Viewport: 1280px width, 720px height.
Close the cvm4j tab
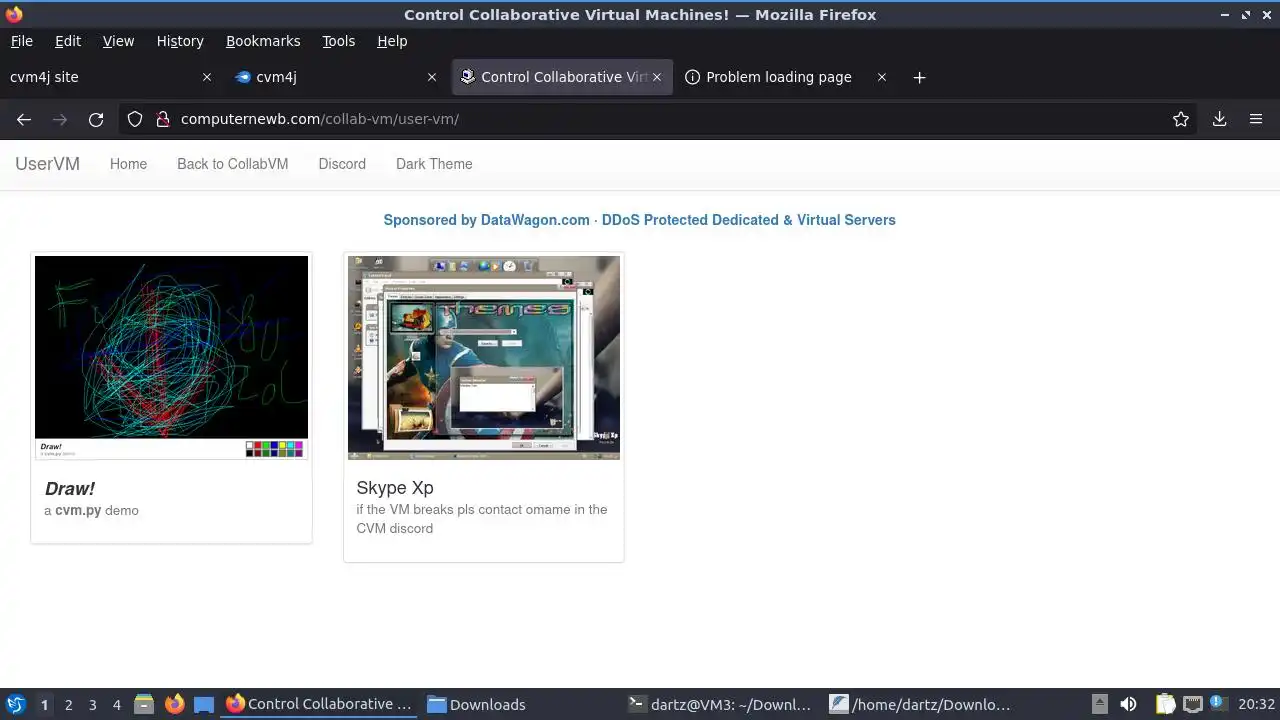pyautogui.click(x=432, y=77)
